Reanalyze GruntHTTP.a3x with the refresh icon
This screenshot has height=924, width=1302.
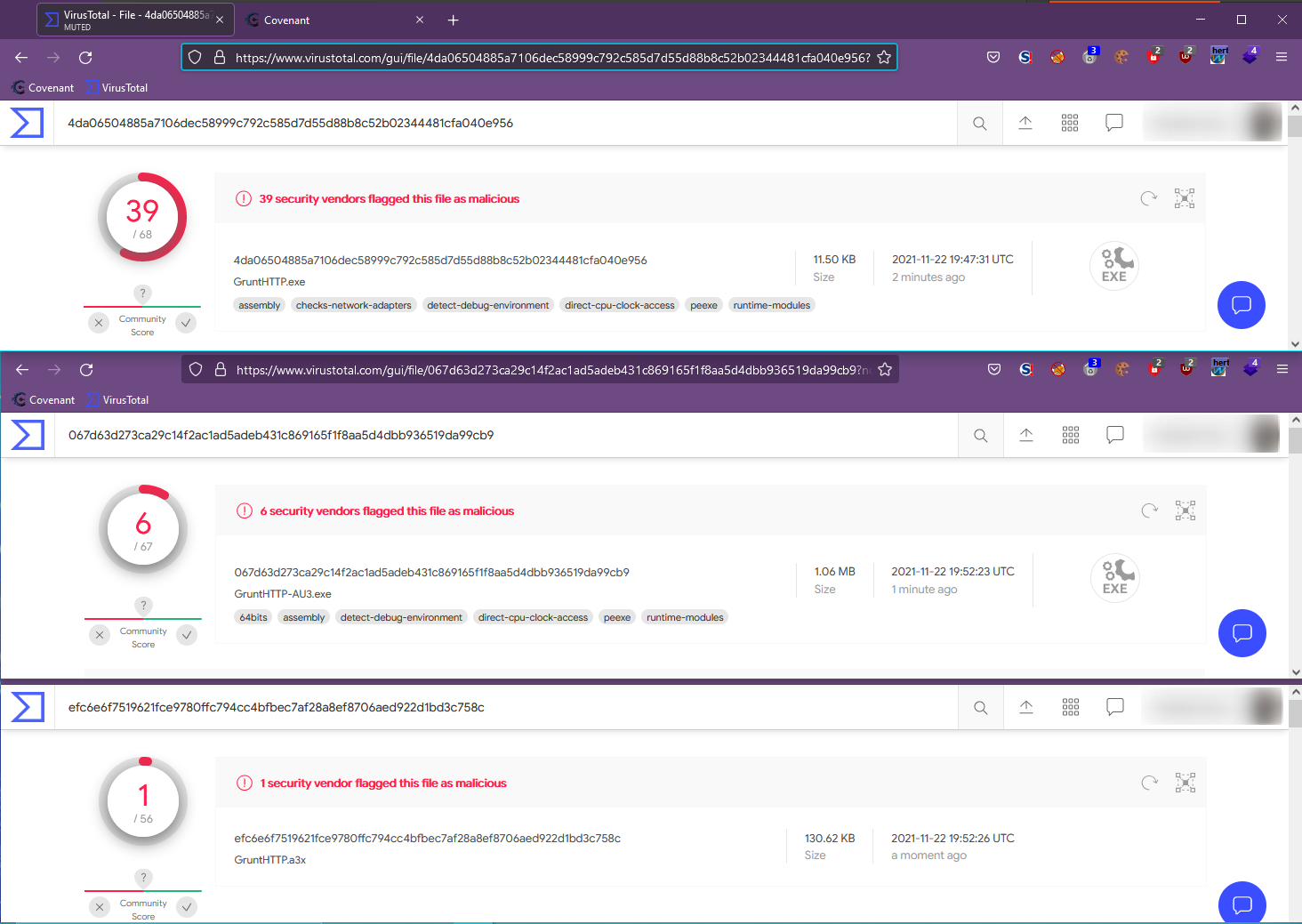tap(1150, 783)
